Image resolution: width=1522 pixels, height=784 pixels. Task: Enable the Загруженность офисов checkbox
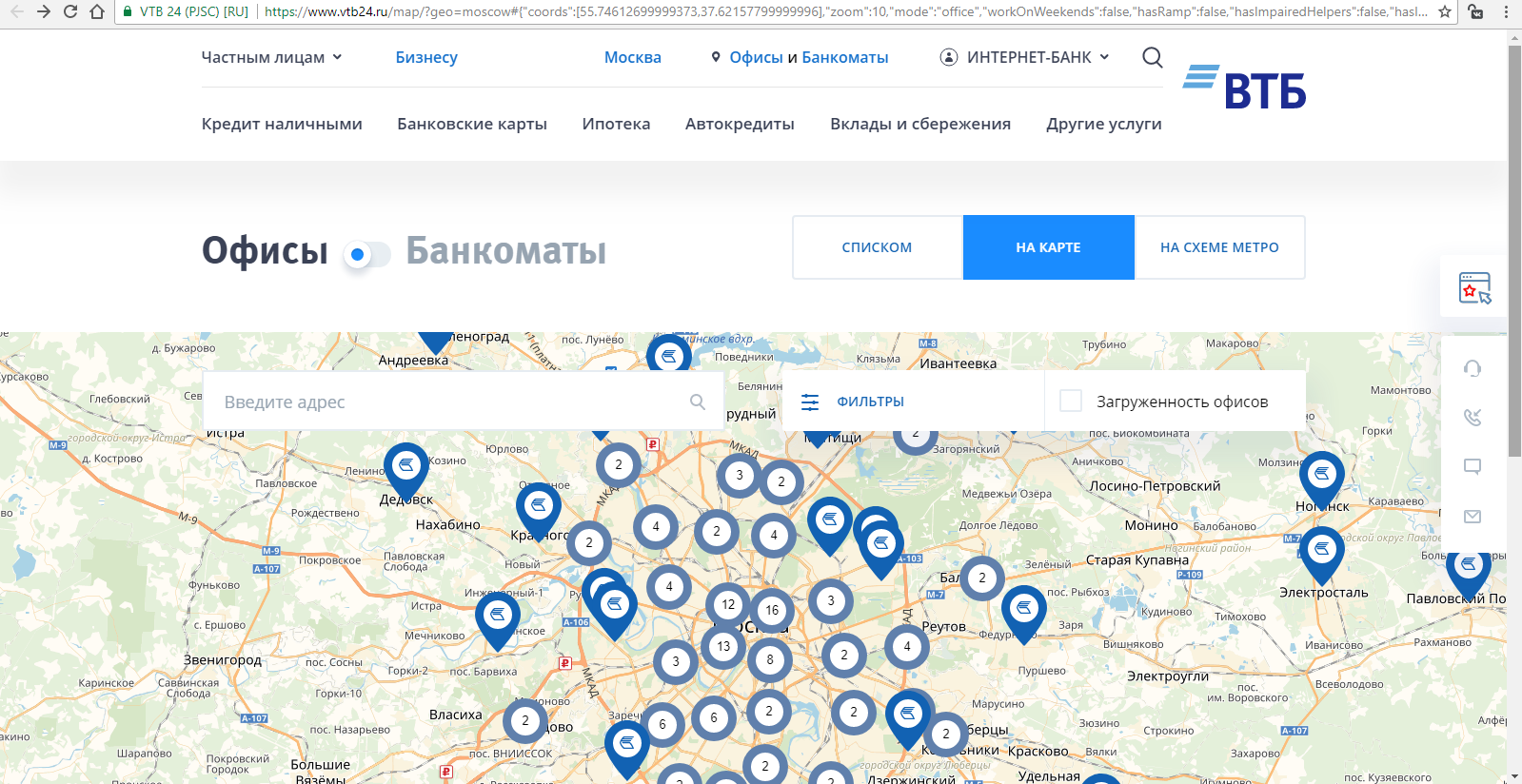click(1071, 402)
